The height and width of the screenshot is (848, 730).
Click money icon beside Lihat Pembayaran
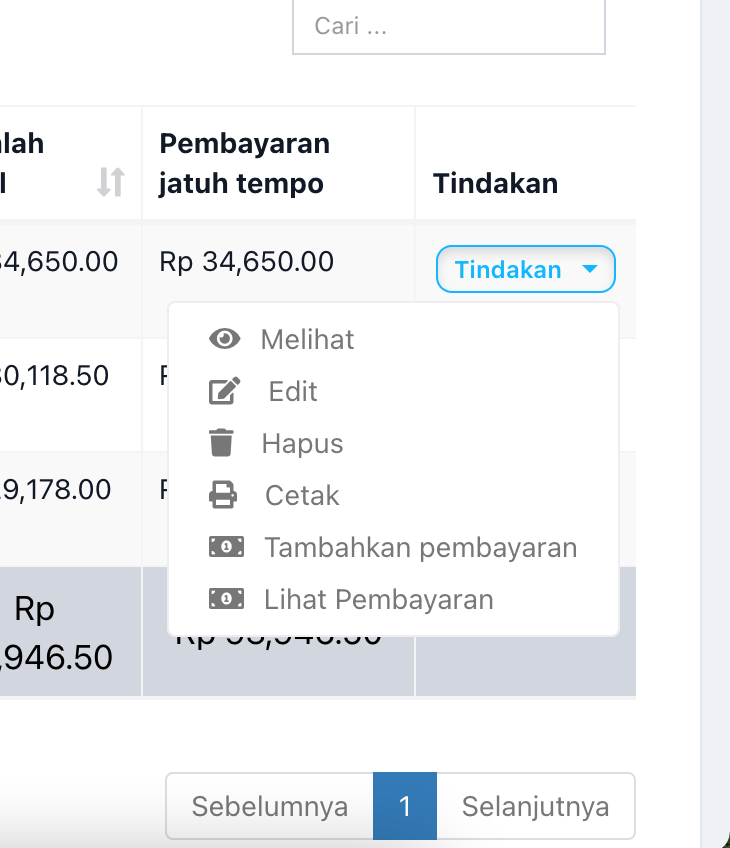(226, 599)
